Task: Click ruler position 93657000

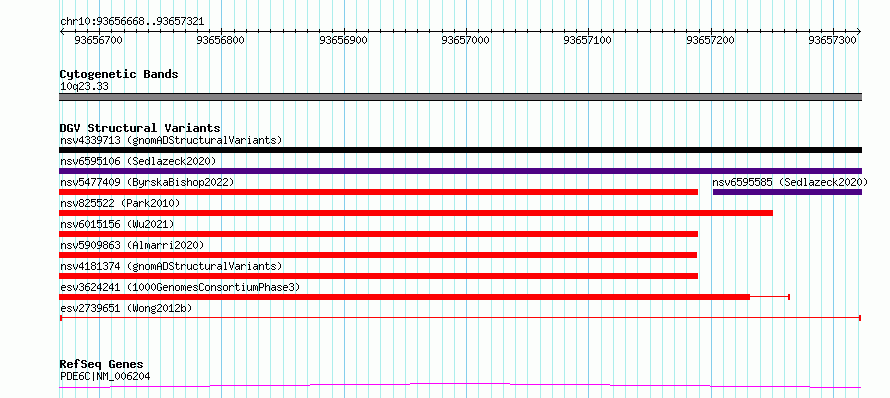Action: [465, 40]
